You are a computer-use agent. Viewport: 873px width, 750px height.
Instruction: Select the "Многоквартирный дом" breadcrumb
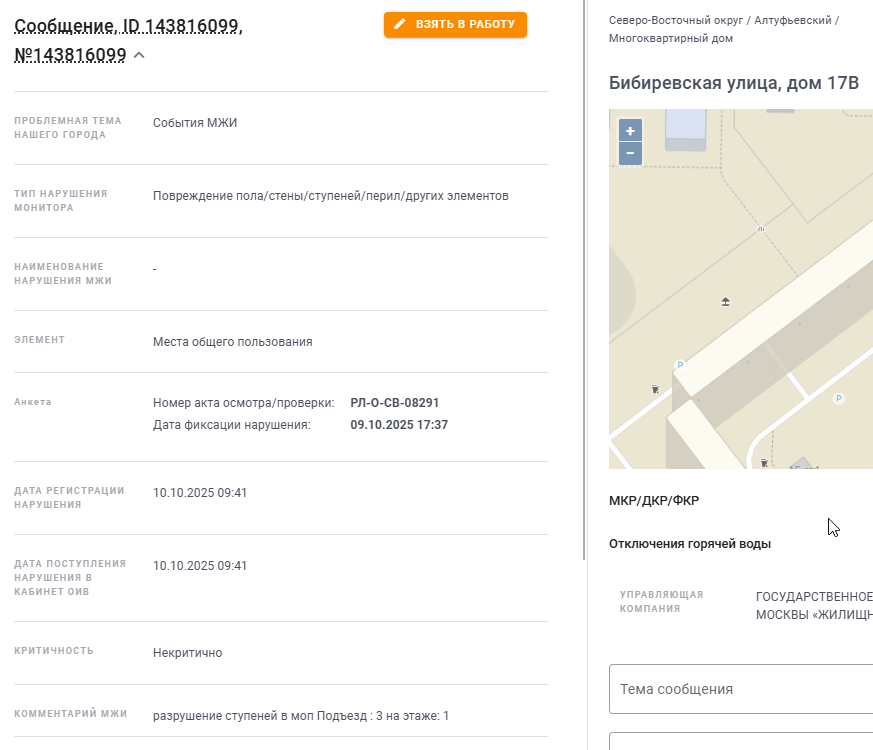pos(670,39)
